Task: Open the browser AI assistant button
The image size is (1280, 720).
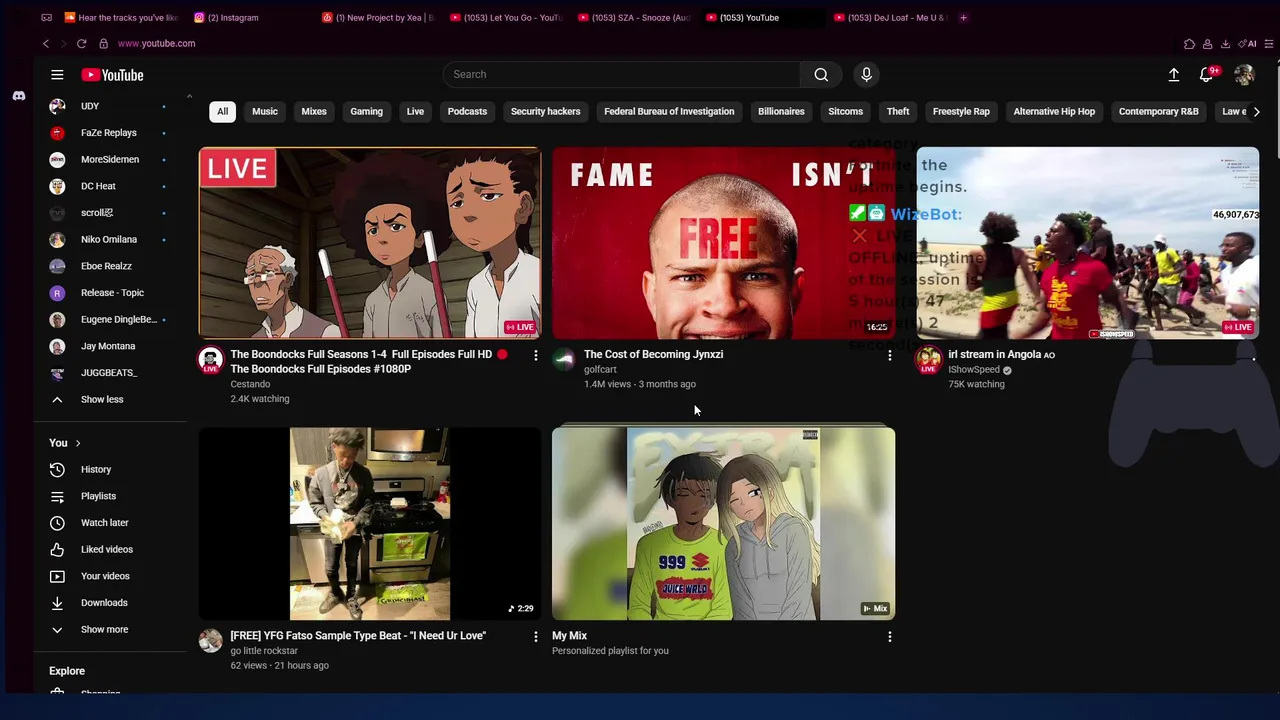Action: click(x=1248, y=44)
